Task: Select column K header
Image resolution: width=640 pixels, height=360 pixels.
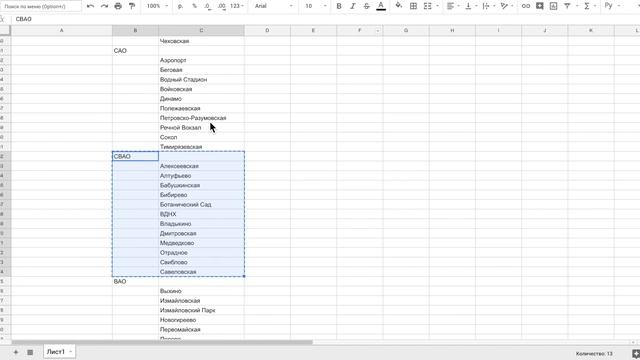Action: 591,30
